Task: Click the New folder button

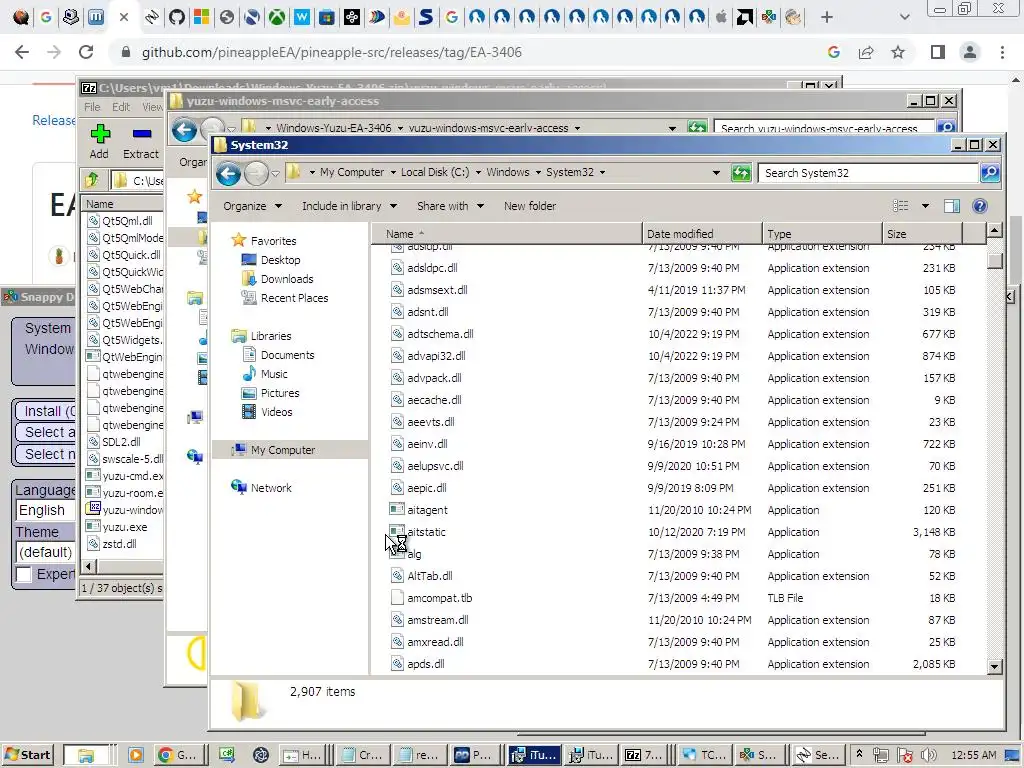Action: click(x=530, y=206)
